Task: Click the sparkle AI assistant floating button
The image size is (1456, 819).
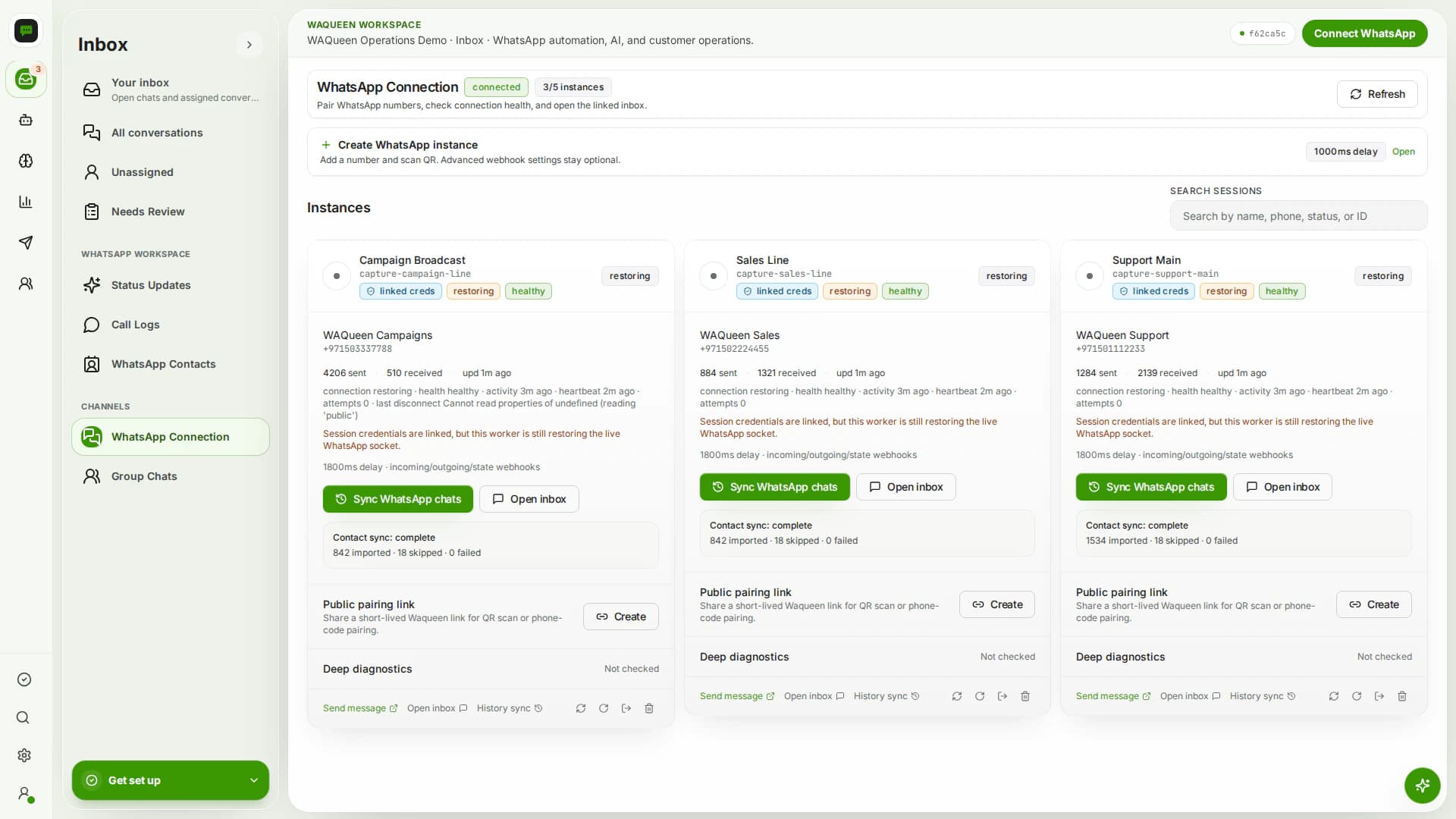Action: (1422, 786)
